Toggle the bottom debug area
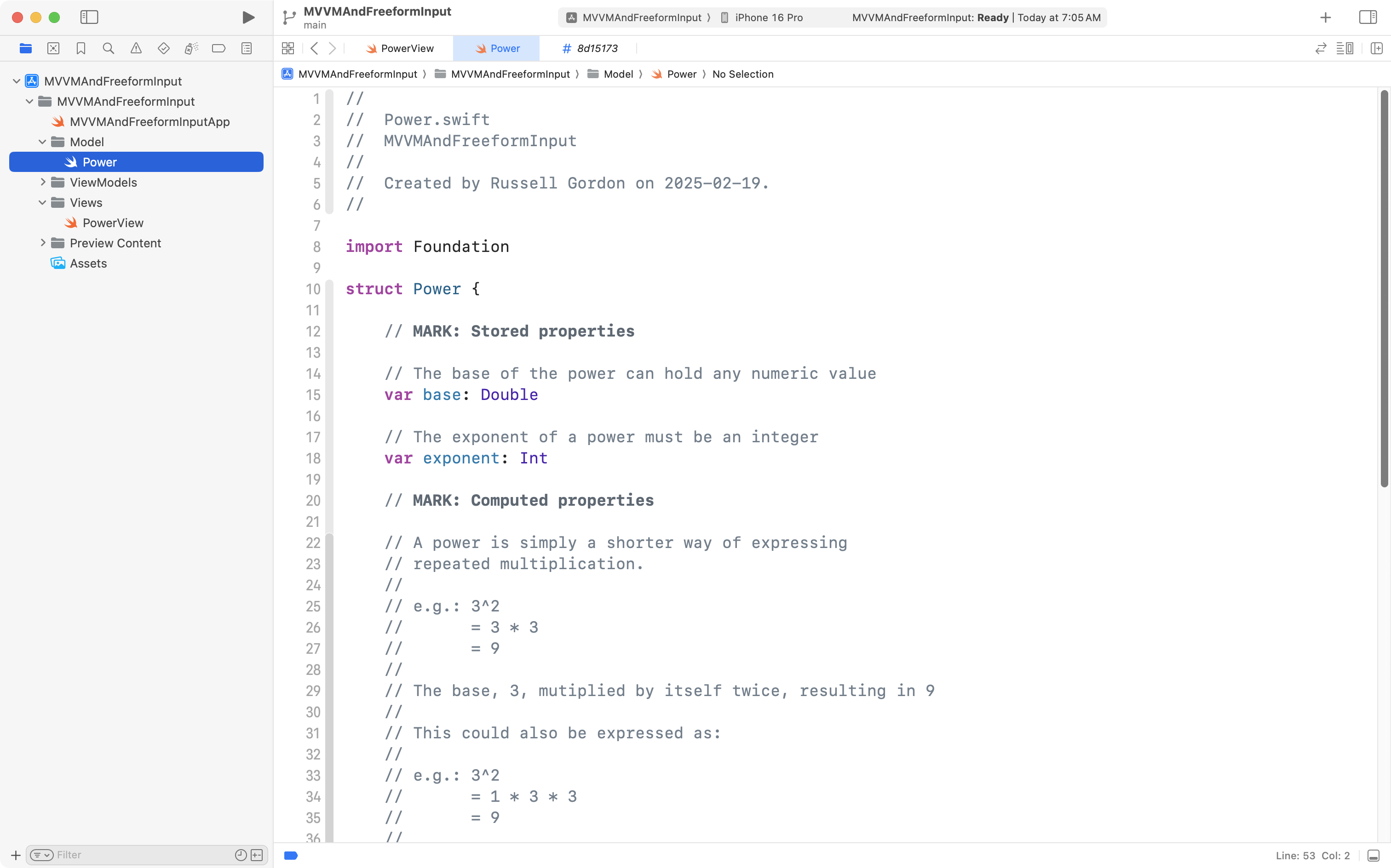The width and height of the screenshot is (1391, 868). click(1373, 856)
